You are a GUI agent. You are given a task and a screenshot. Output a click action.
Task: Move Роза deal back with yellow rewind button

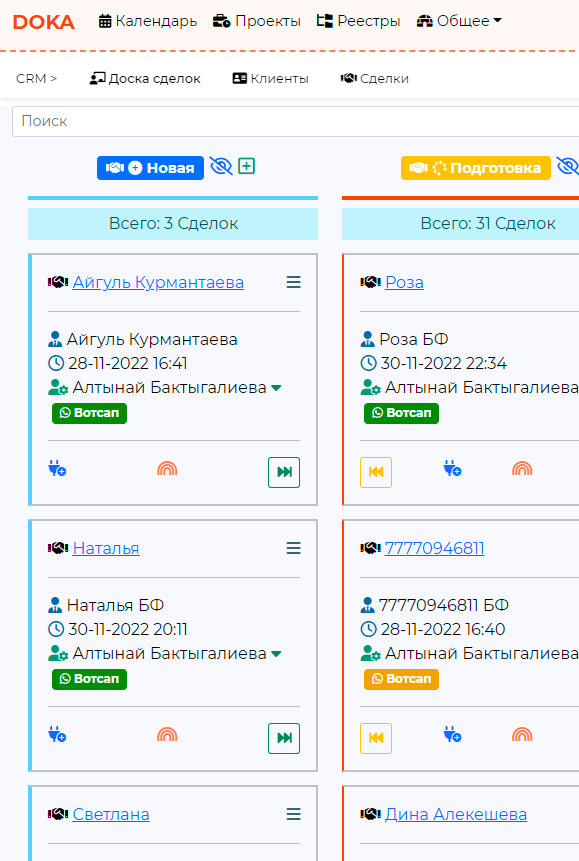[376, 472]
